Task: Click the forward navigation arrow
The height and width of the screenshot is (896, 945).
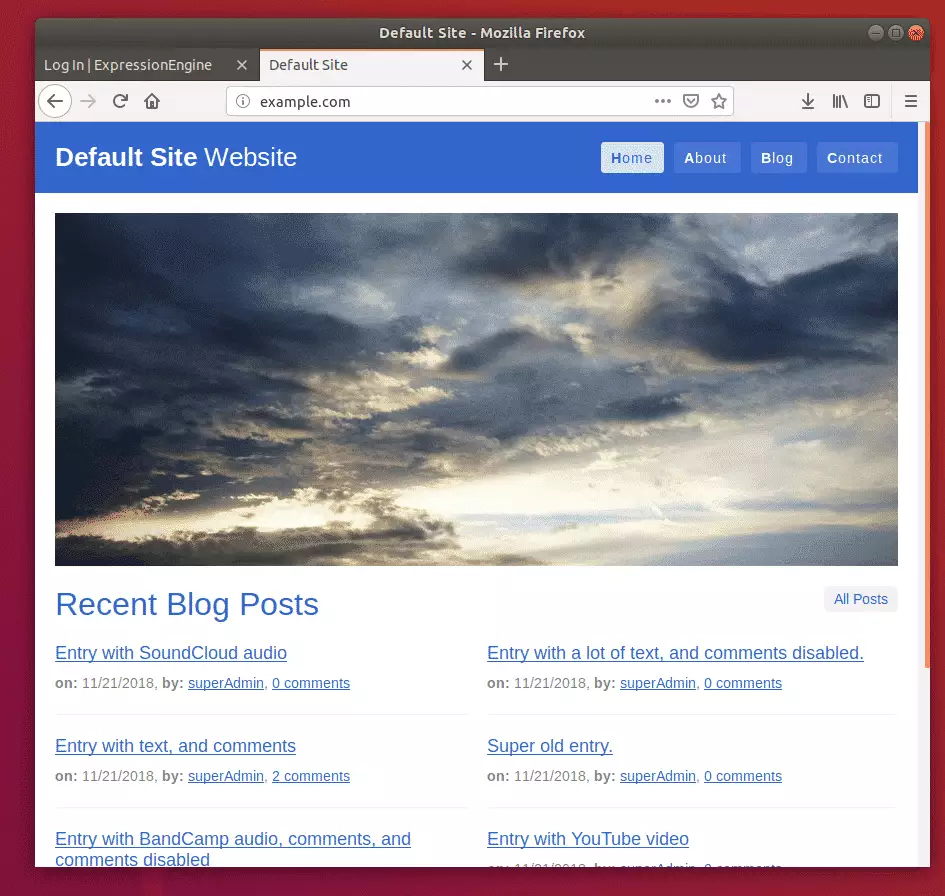Action: pos(88,101)
